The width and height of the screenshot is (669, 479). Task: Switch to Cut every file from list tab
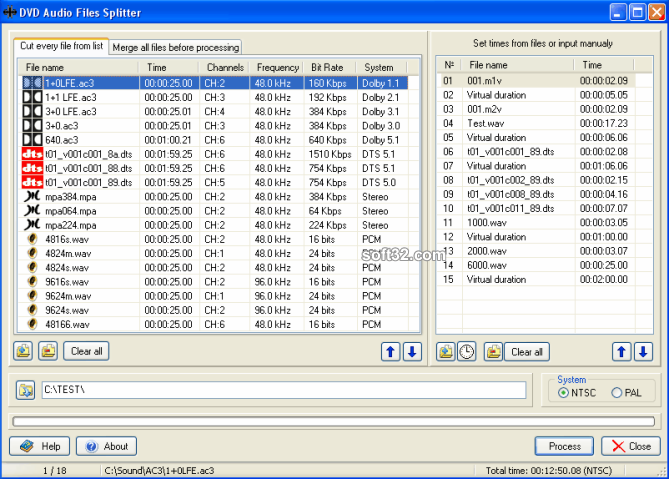point(61,46)
